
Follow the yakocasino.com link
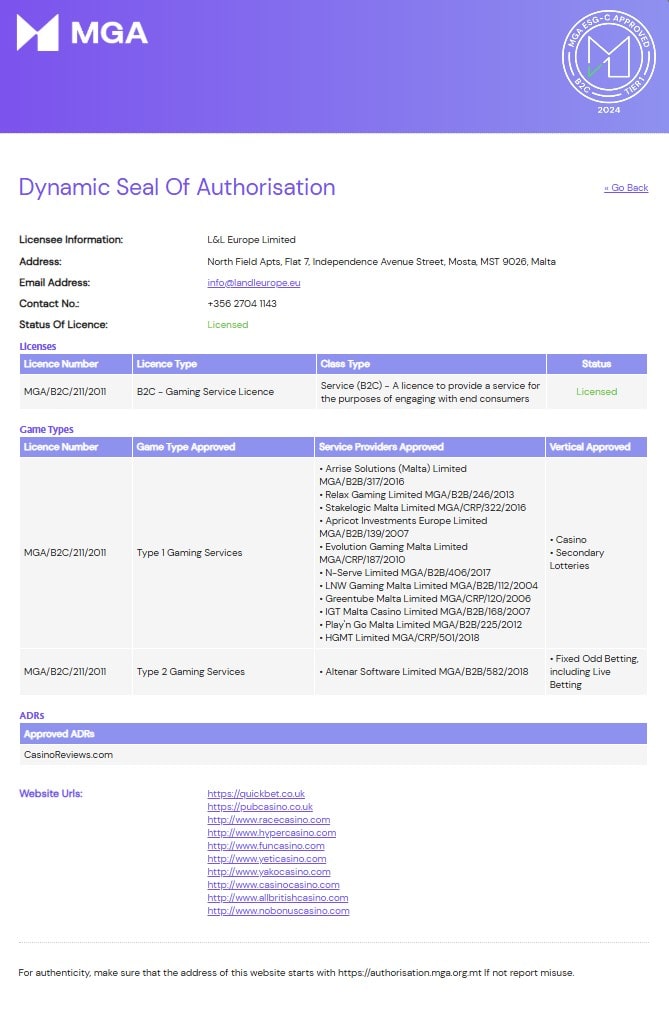pyautogui.click(x=268, y=872)
